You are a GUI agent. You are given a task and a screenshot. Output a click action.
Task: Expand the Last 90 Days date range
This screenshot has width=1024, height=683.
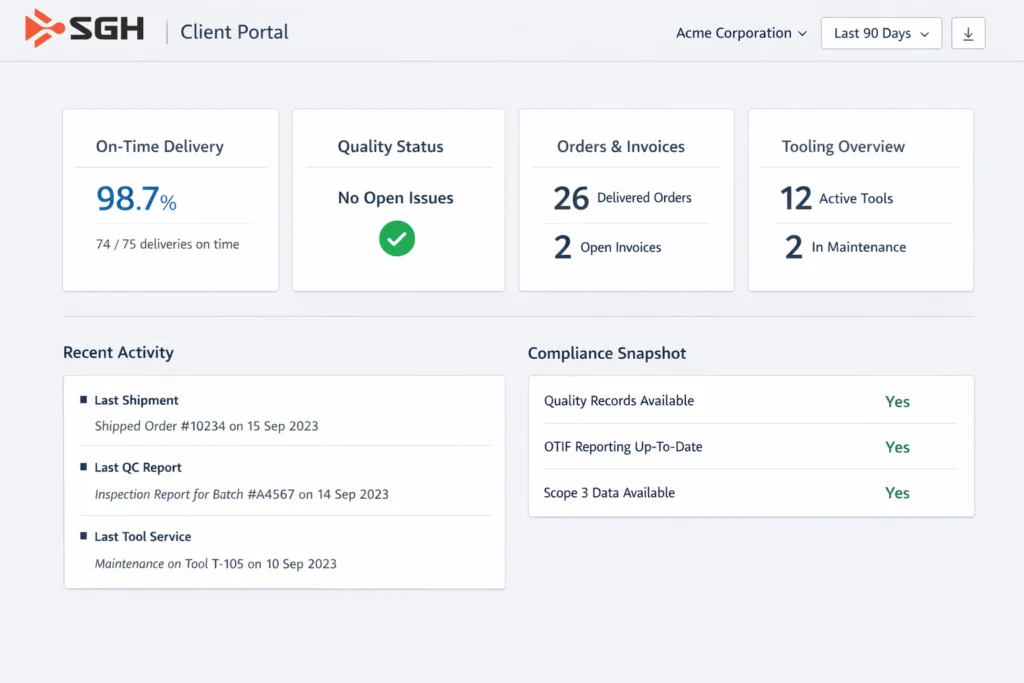click(881, 33)
